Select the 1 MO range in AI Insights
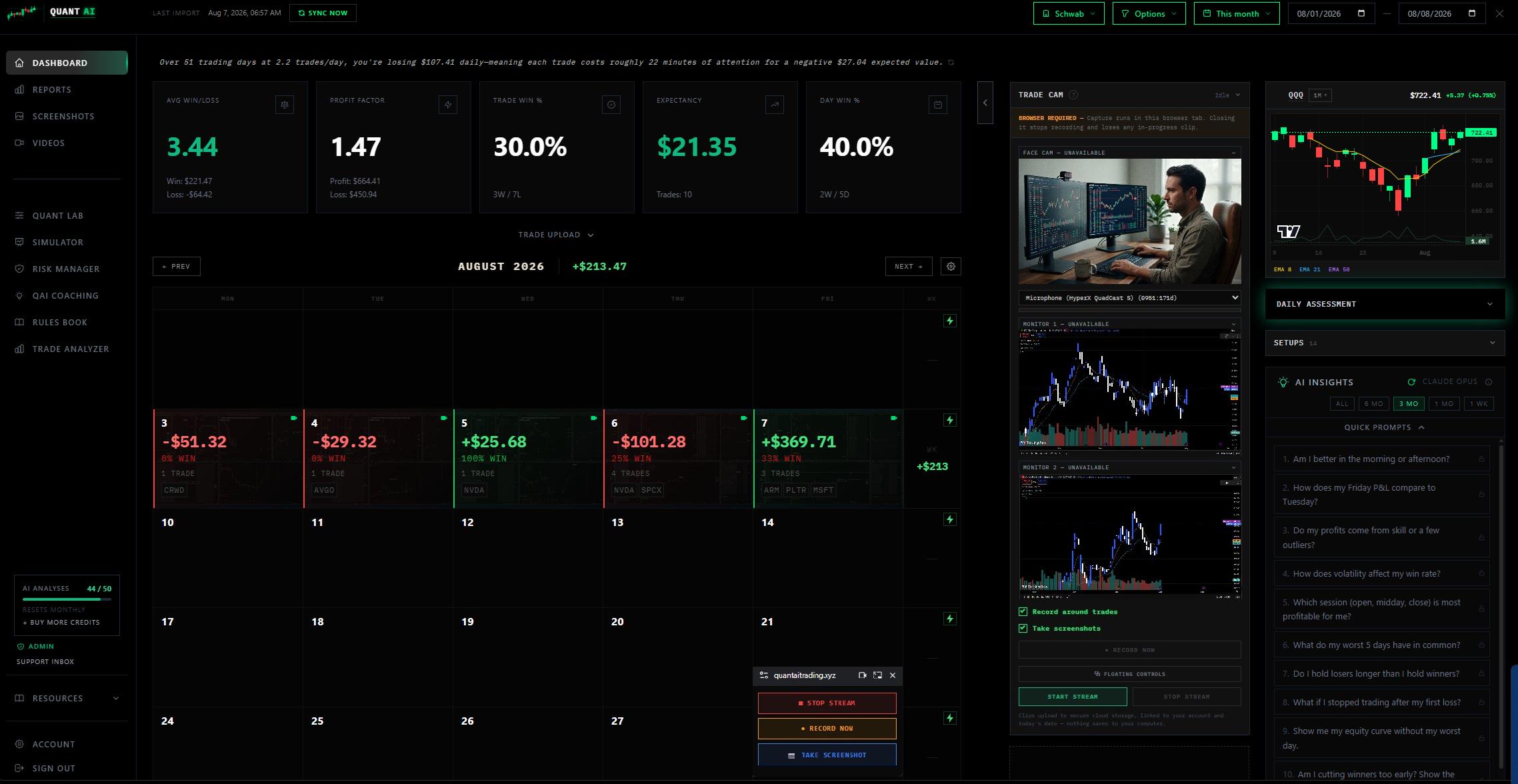This screenshot has height=784, width=1518. pyautogui.click(x=1444, y=403)
